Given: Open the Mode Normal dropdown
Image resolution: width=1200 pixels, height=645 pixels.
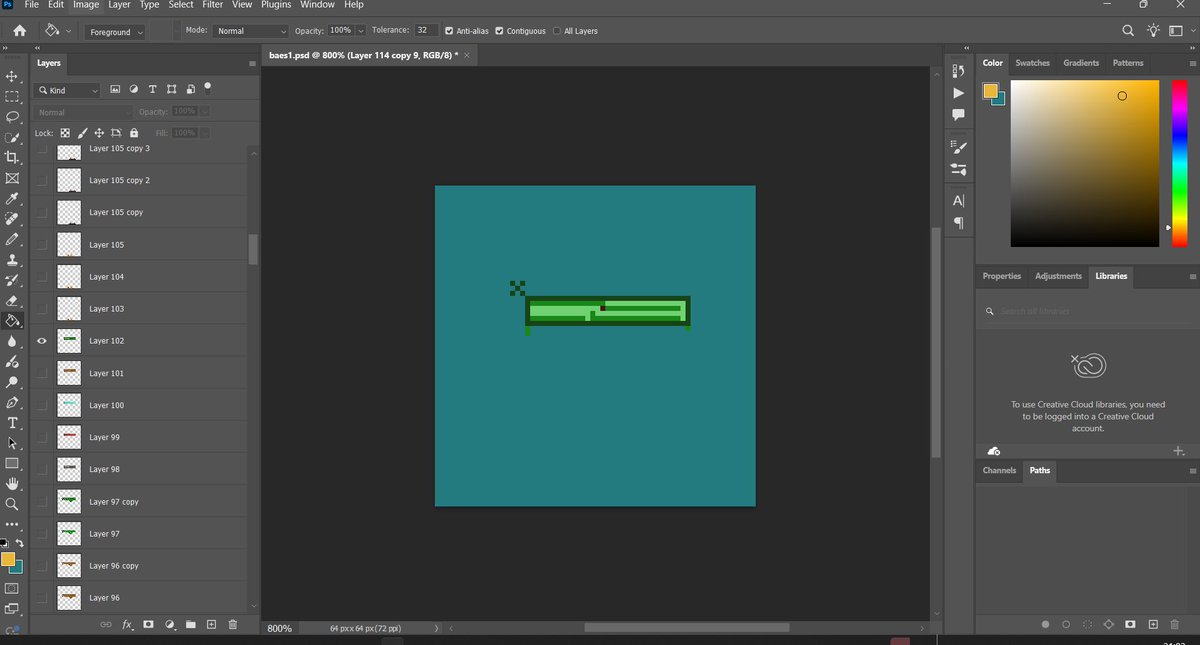Looking at the screenshot, I should [250, 31].
